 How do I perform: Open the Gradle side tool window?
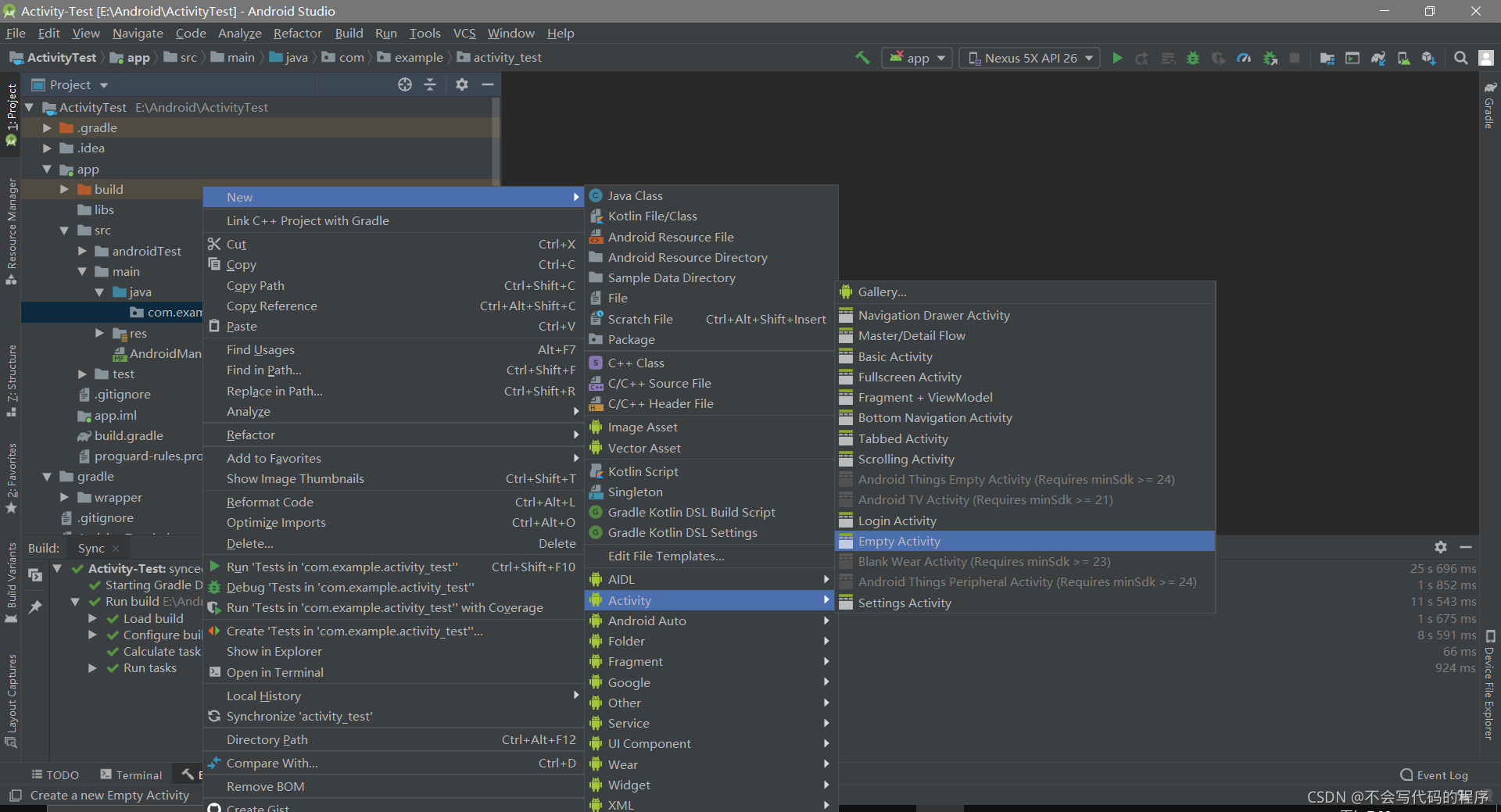(x=1489, y=106)
